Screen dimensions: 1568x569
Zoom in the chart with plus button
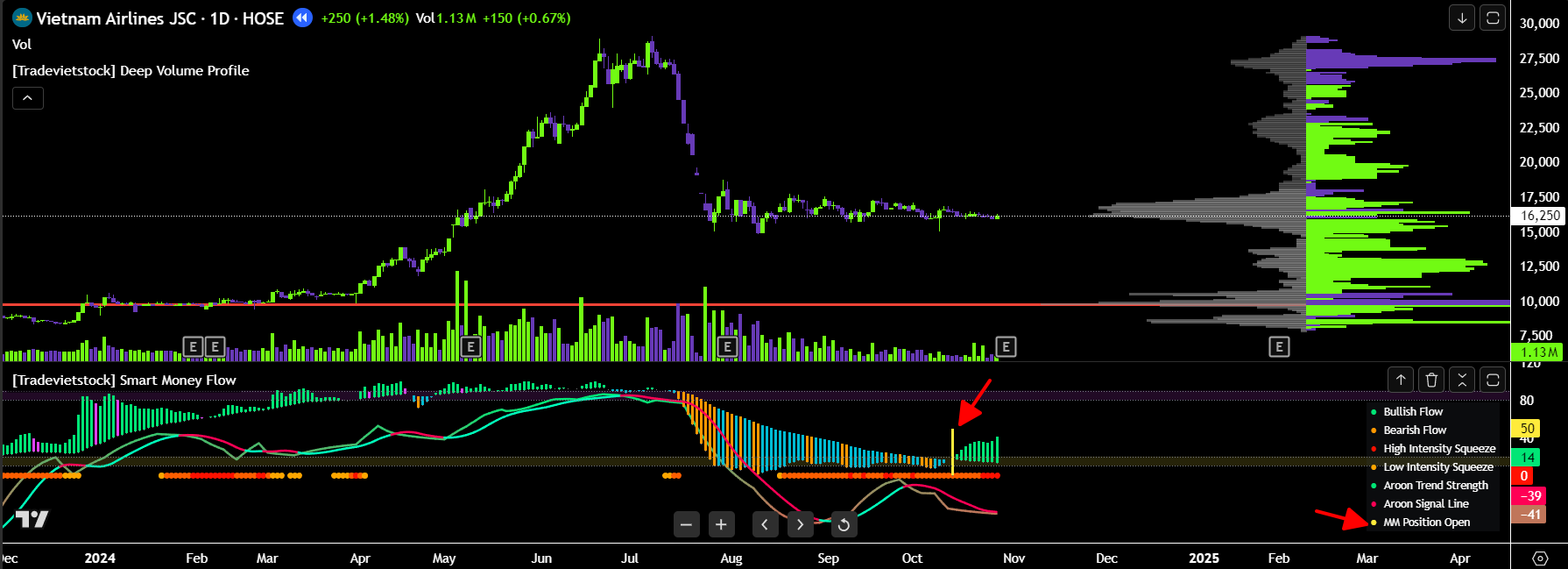pos(721,524)
